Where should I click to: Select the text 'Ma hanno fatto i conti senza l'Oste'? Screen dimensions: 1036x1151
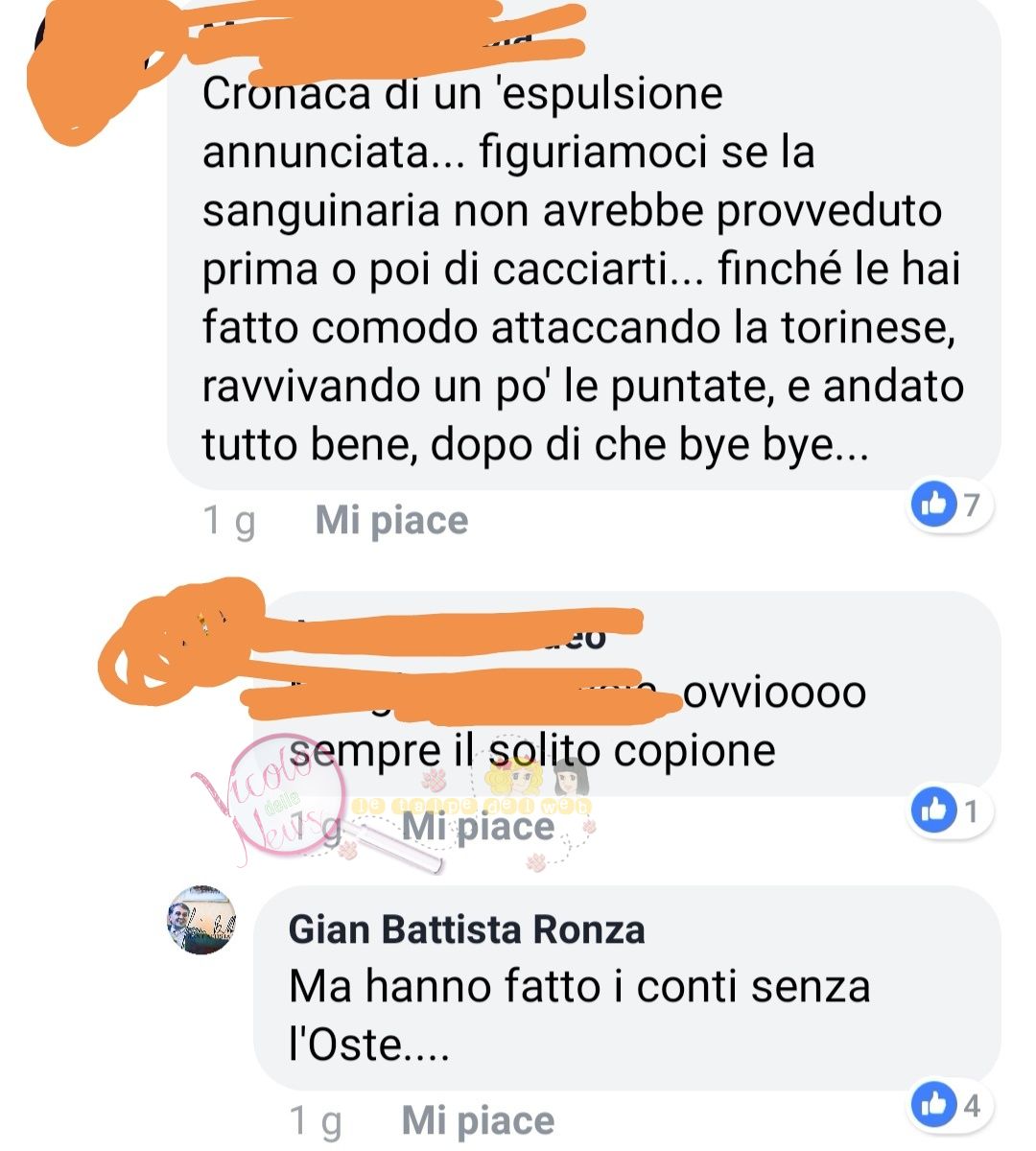(579, 1015)
